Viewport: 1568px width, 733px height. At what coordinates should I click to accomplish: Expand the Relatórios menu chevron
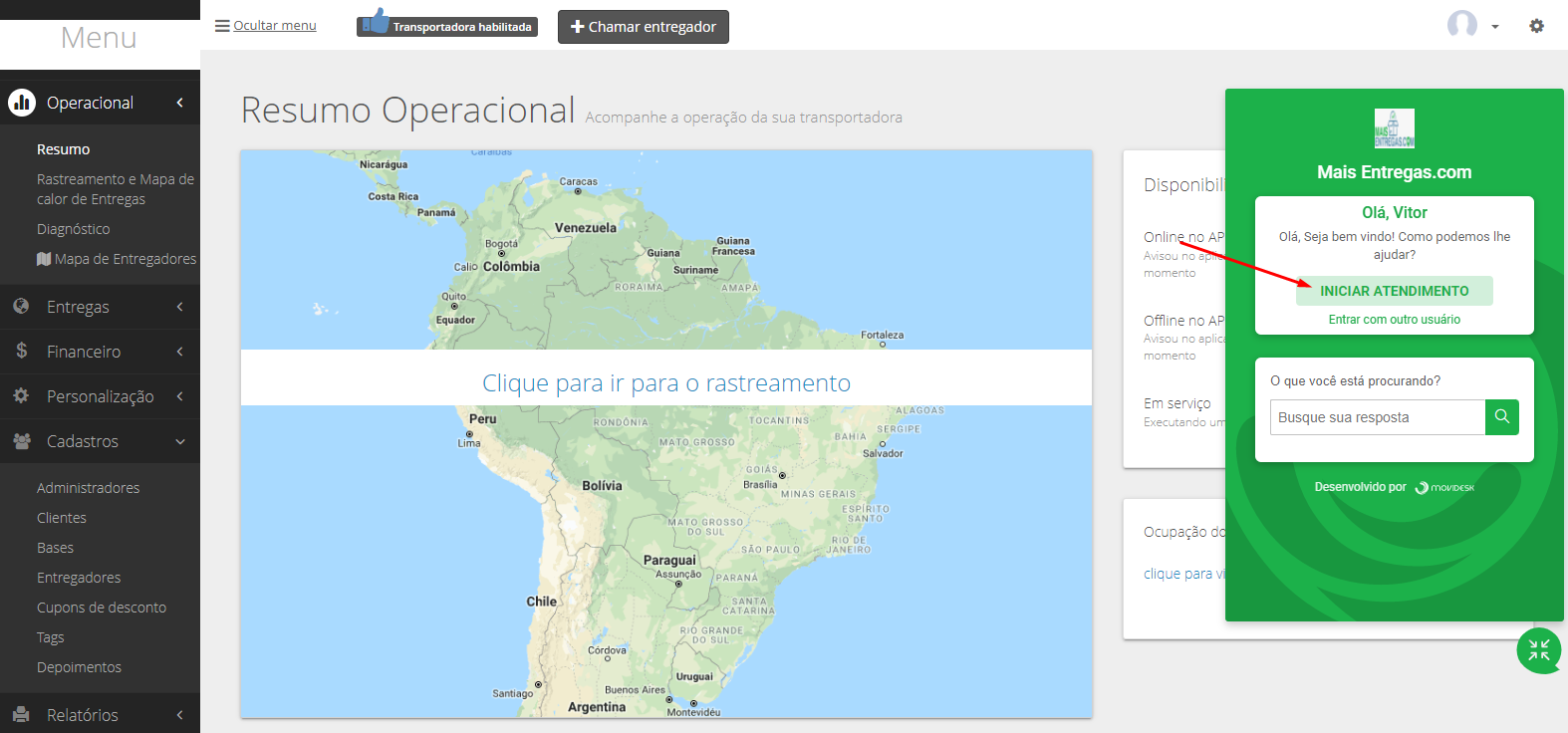click(180, 715)
